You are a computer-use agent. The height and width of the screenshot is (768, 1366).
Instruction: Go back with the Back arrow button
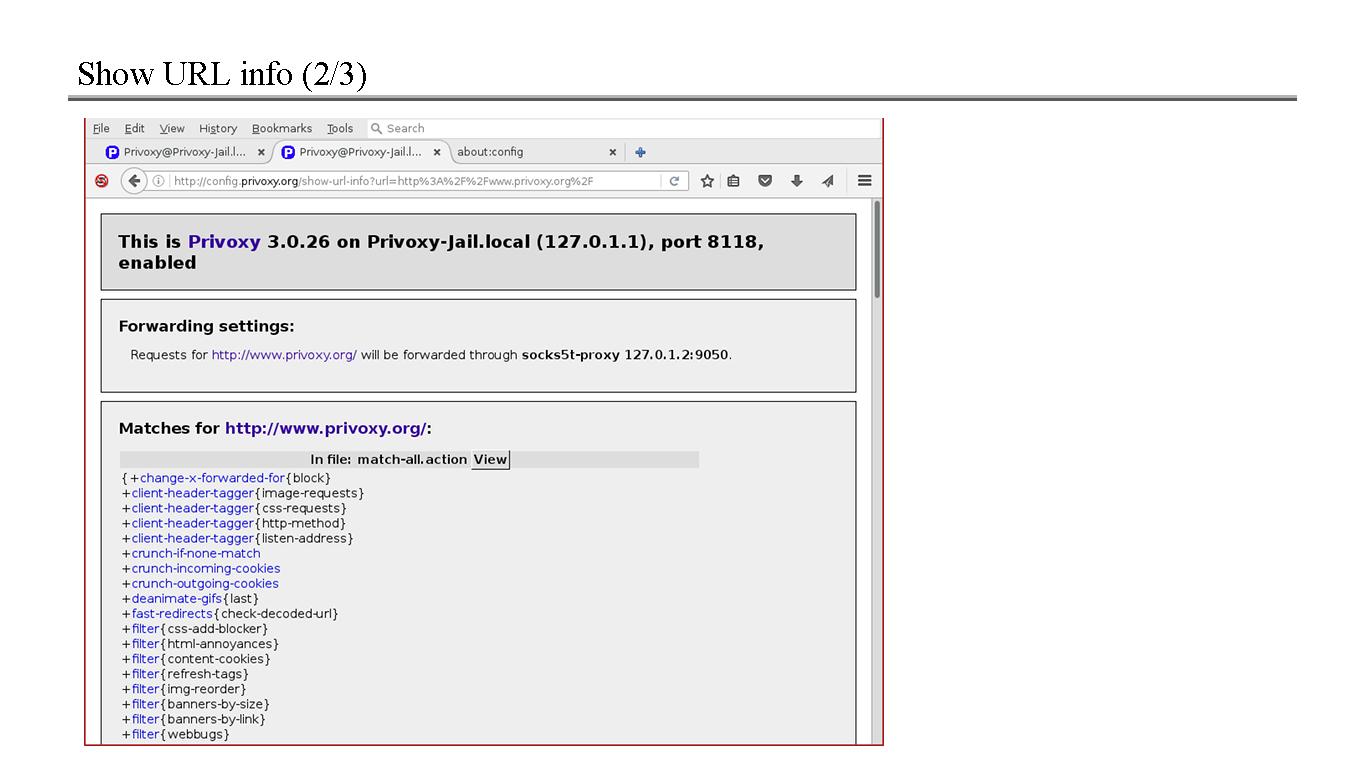click(x=134, y=181)
